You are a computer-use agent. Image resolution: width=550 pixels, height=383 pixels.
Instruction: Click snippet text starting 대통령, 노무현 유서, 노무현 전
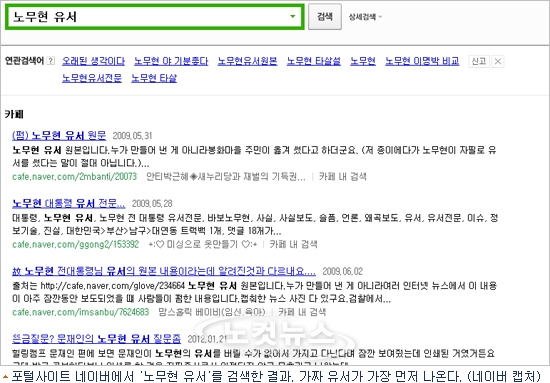coord(255,224)
